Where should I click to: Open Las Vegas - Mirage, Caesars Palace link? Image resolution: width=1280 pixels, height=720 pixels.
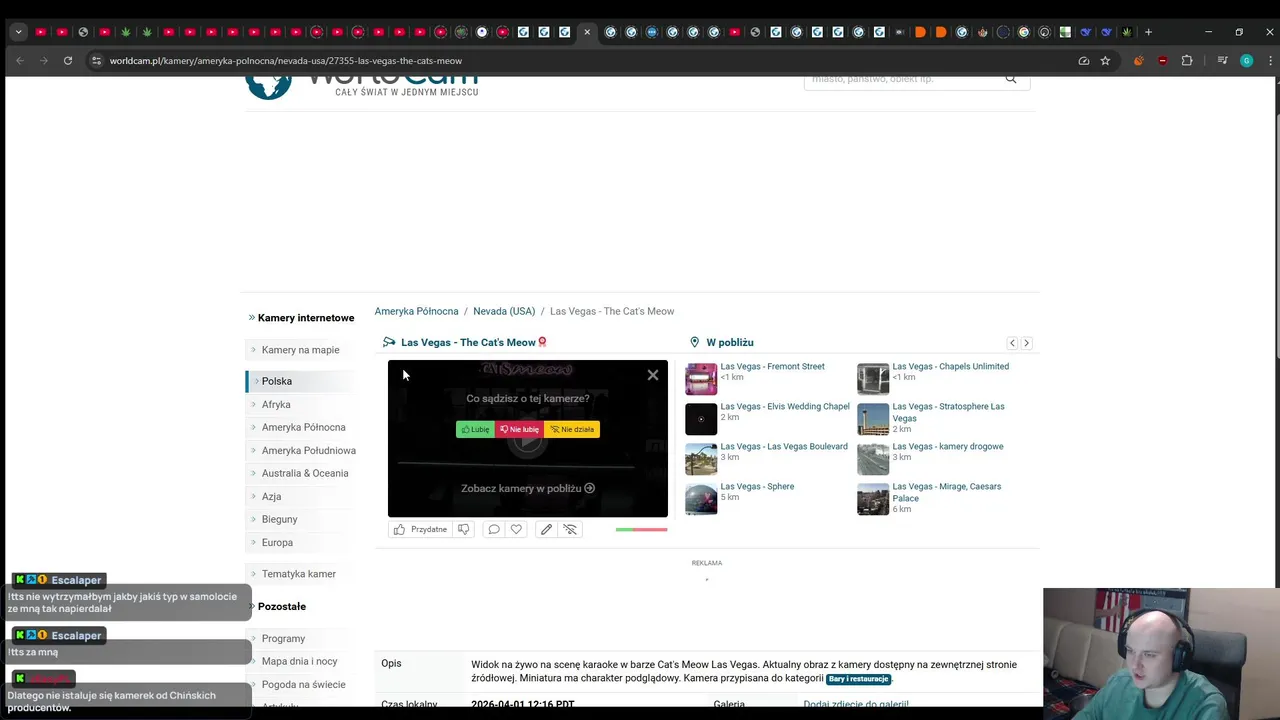click(x=946, y=492)
